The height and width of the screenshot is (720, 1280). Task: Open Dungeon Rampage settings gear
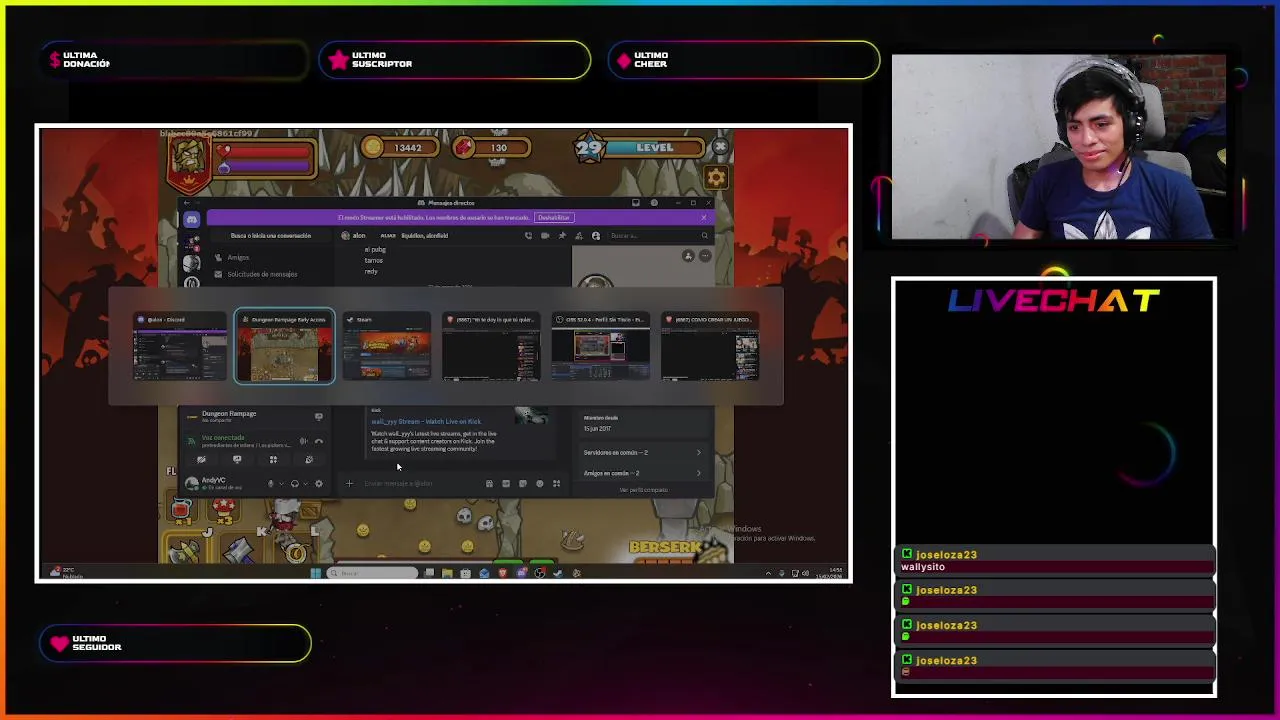click(716, 178)
